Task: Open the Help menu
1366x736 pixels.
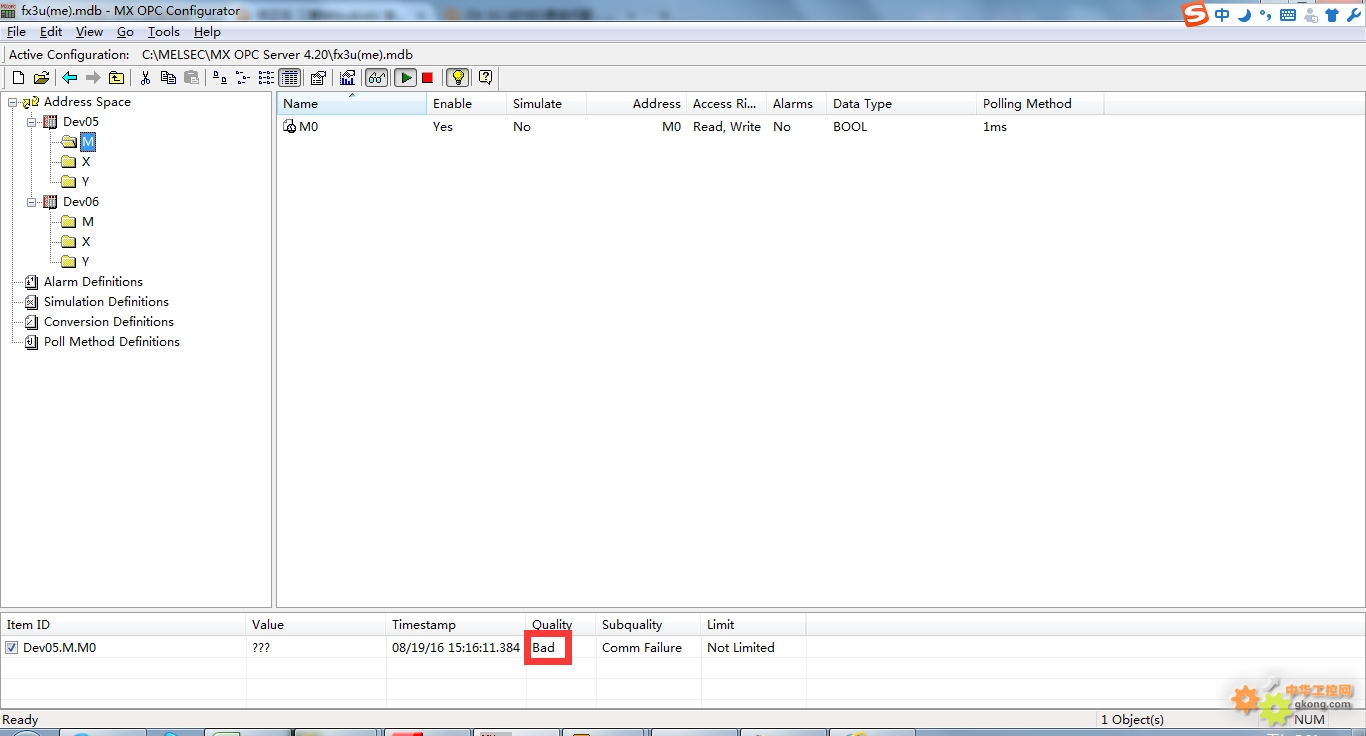Action: (x=207, y=32)
